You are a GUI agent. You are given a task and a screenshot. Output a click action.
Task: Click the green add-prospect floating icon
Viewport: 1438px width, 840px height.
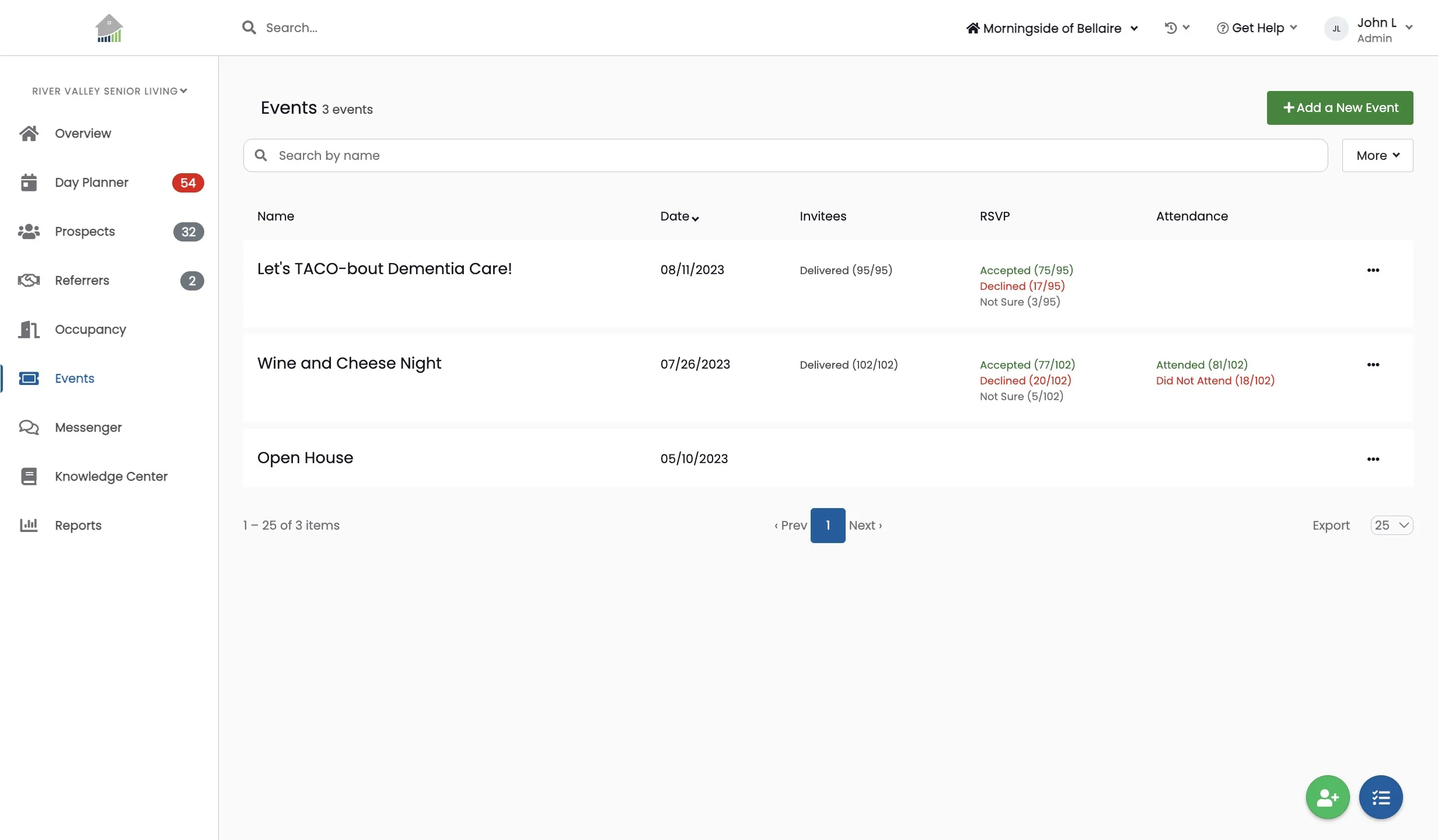1327,797
